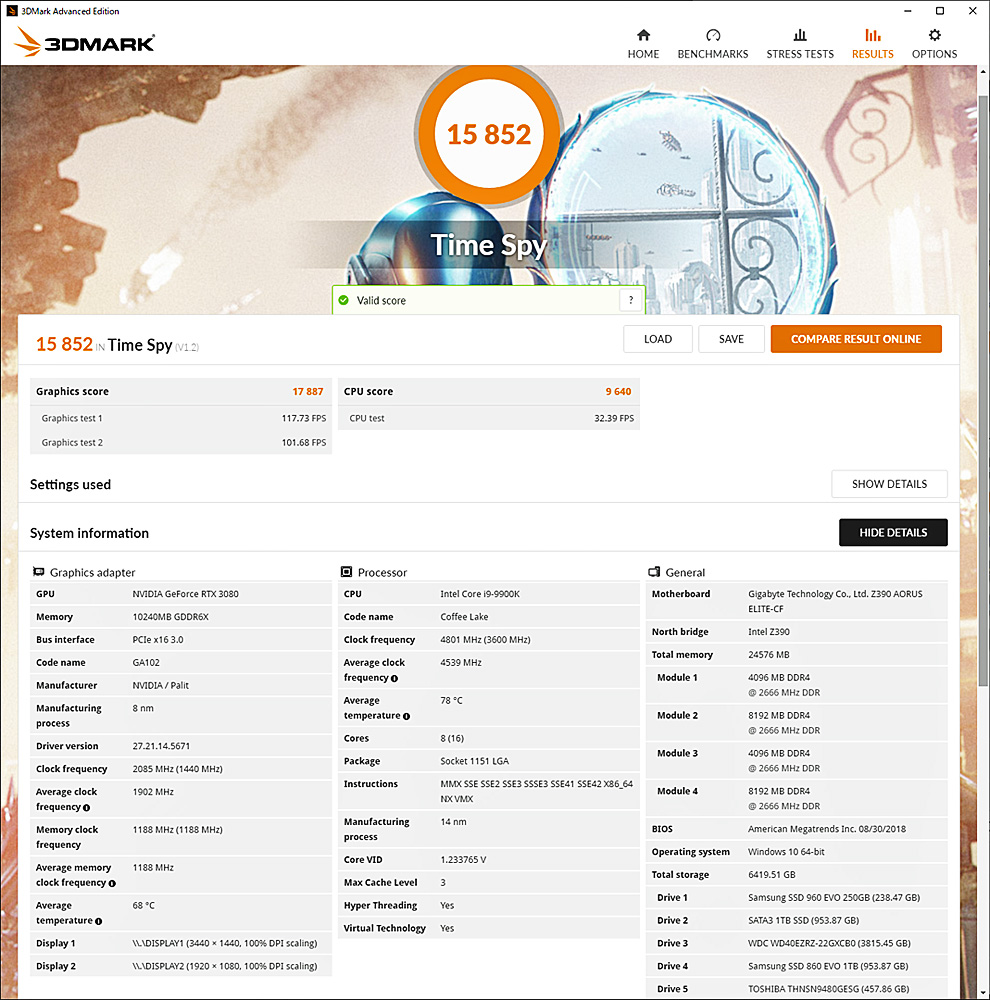Click the General section icon
The width and height of the screenshot is (990, 1000).
pyautogui.click(x=654, y=572)
